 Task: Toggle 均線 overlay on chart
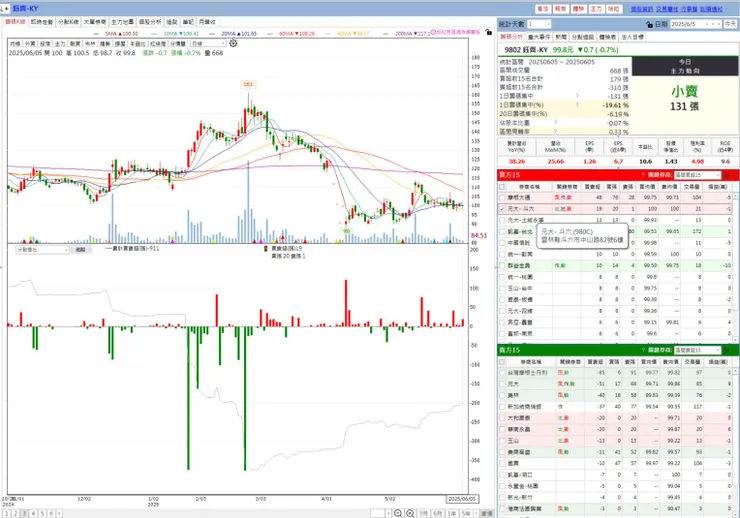[x=15, y=44]
